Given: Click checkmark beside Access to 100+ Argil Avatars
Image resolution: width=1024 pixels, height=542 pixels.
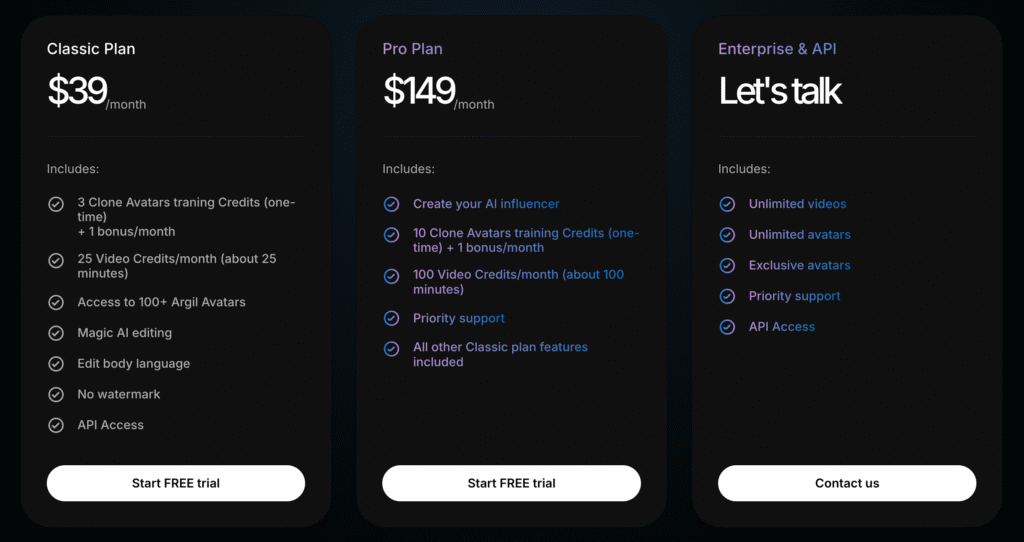Looking at the screenshot, I should pos(56,302).
